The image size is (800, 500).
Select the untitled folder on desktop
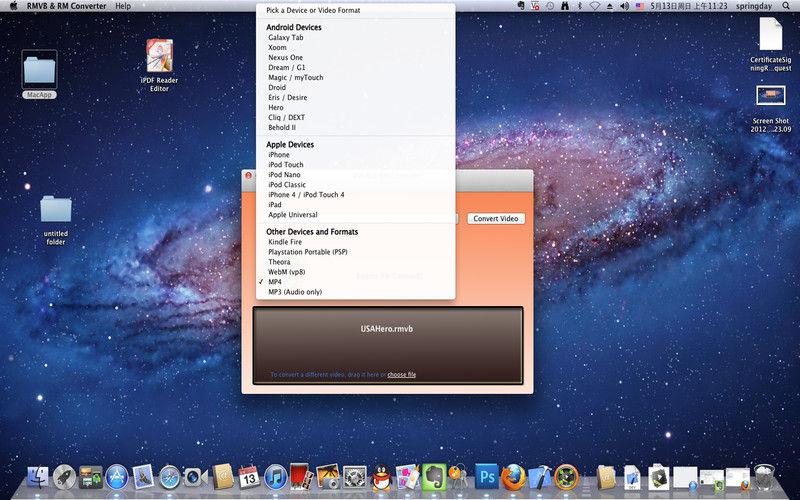point(56,220)
